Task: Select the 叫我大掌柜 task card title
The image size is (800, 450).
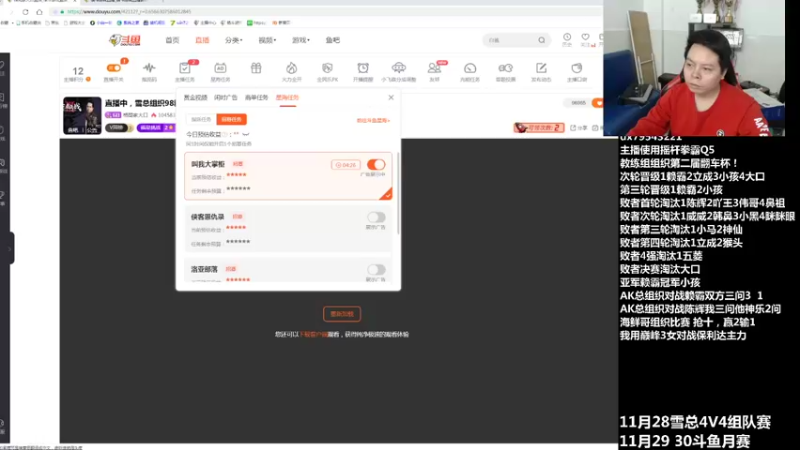Action: click(208, 164)
